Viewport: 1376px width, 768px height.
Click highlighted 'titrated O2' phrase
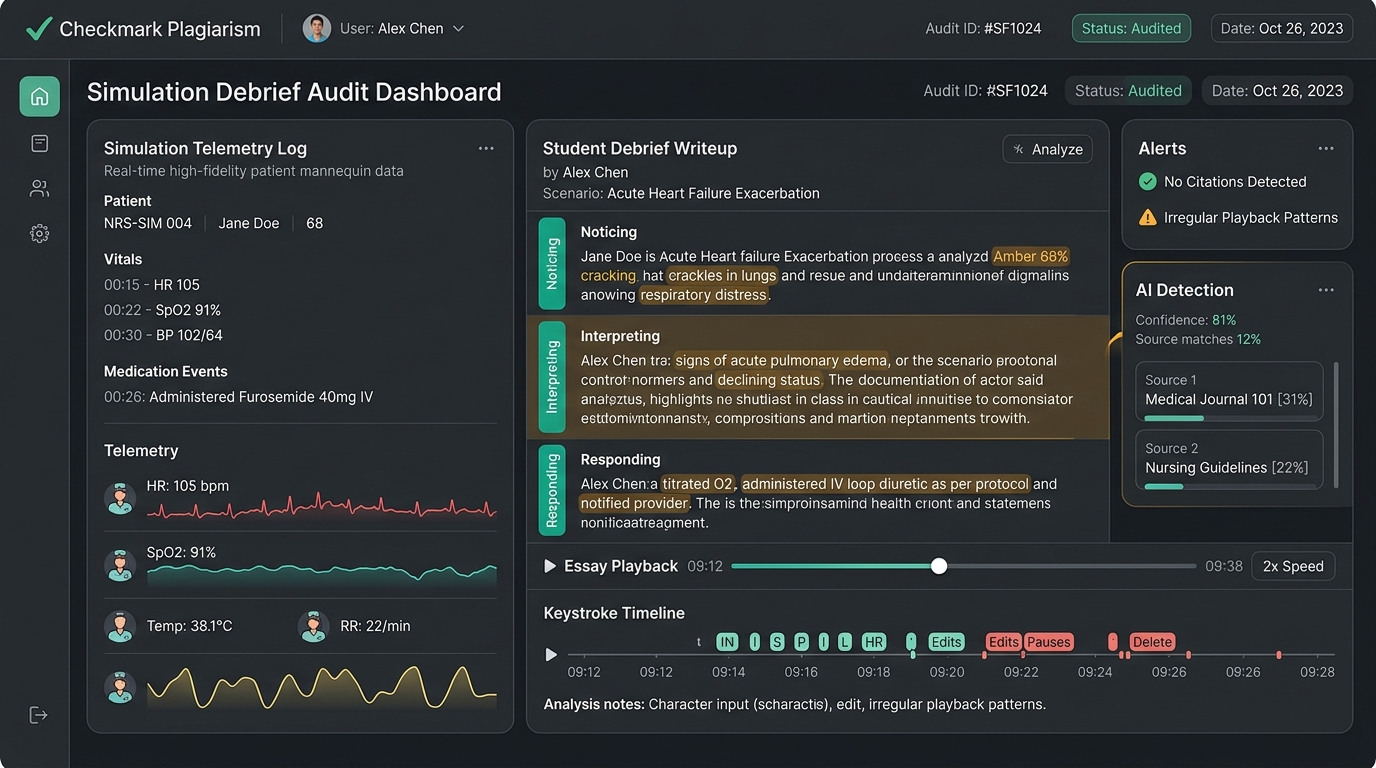coord(697,484)
